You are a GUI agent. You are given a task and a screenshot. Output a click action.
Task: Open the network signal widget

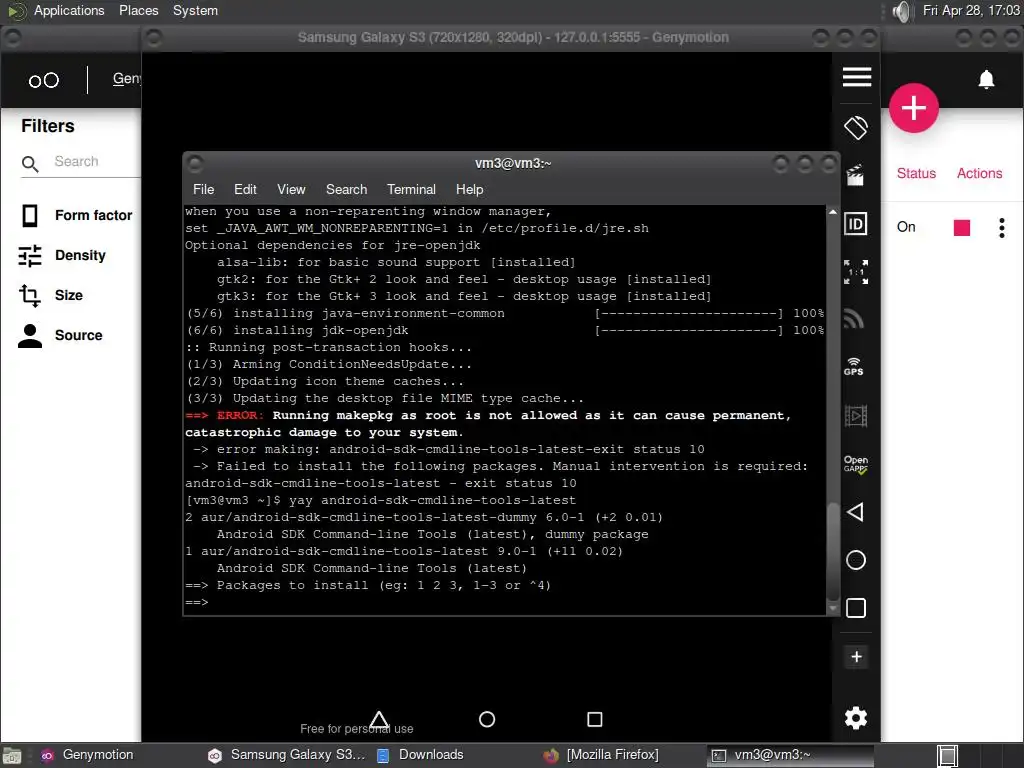[854, 319]
